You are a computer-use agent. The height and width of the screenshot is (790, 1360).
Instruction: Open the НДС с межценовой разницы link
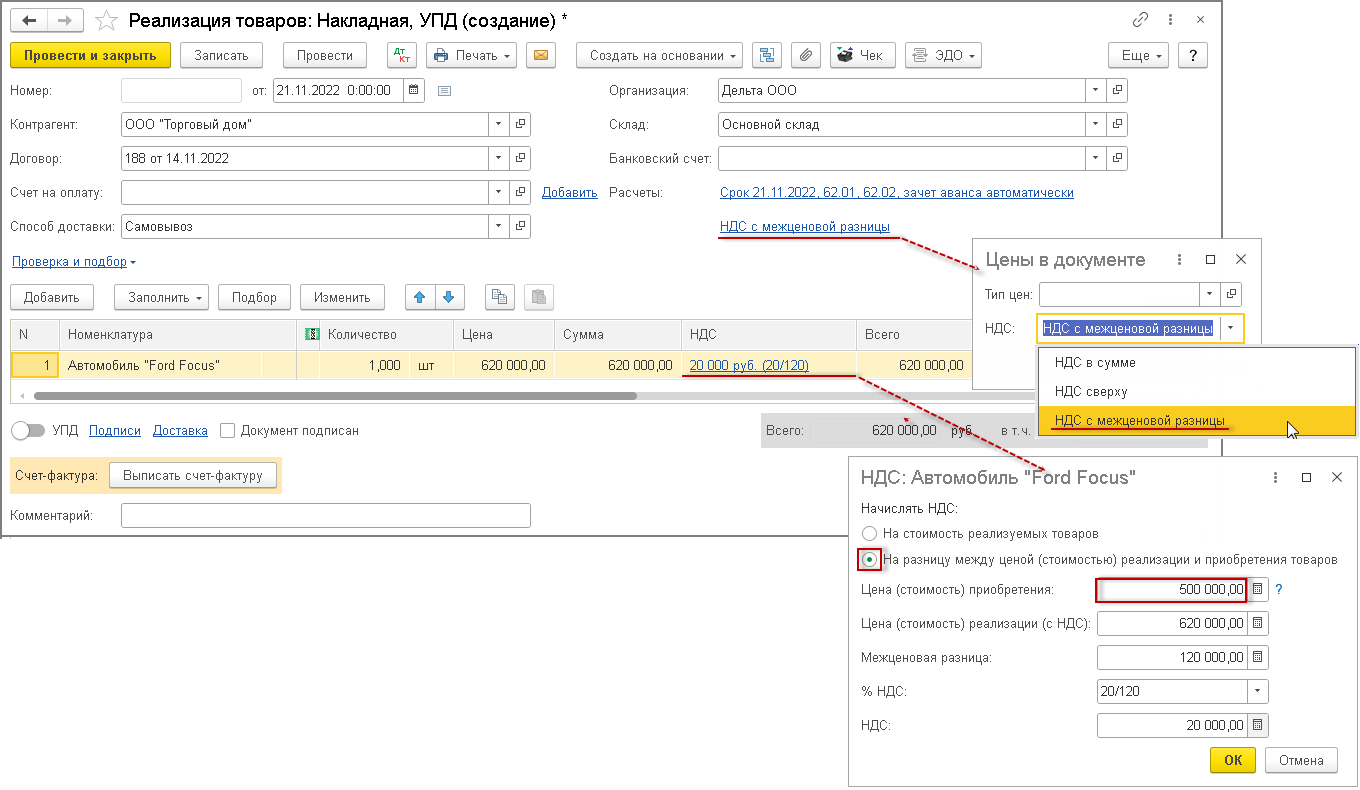(x=805, y=227)
